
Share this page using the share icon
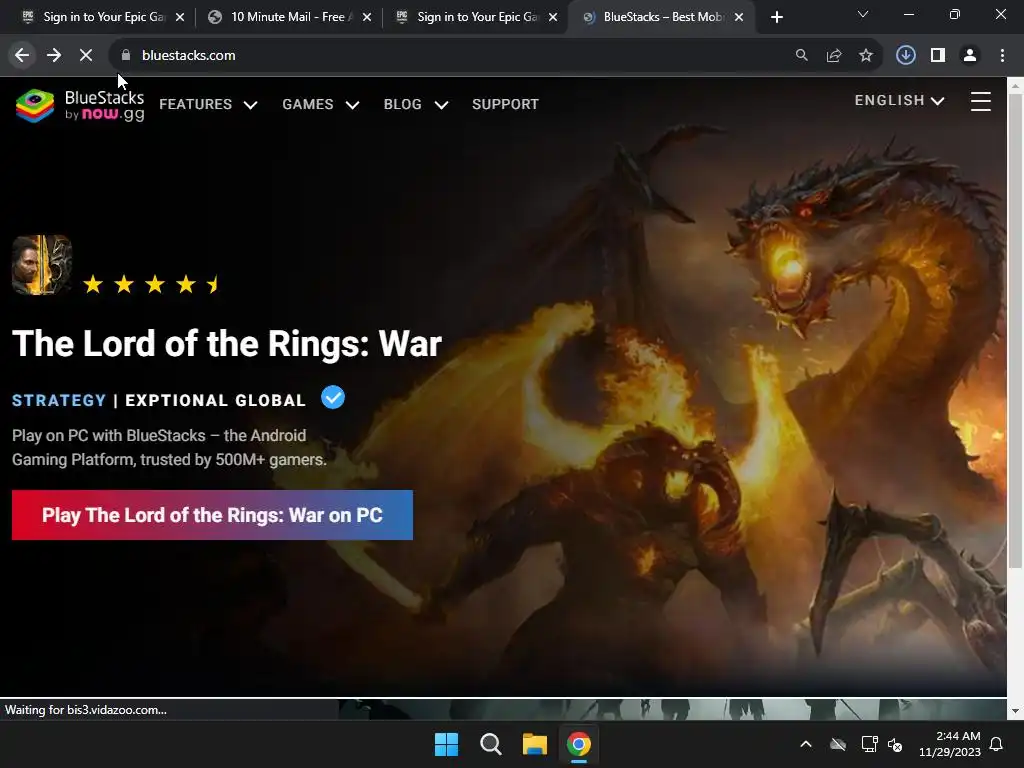(x=834, y=56)
